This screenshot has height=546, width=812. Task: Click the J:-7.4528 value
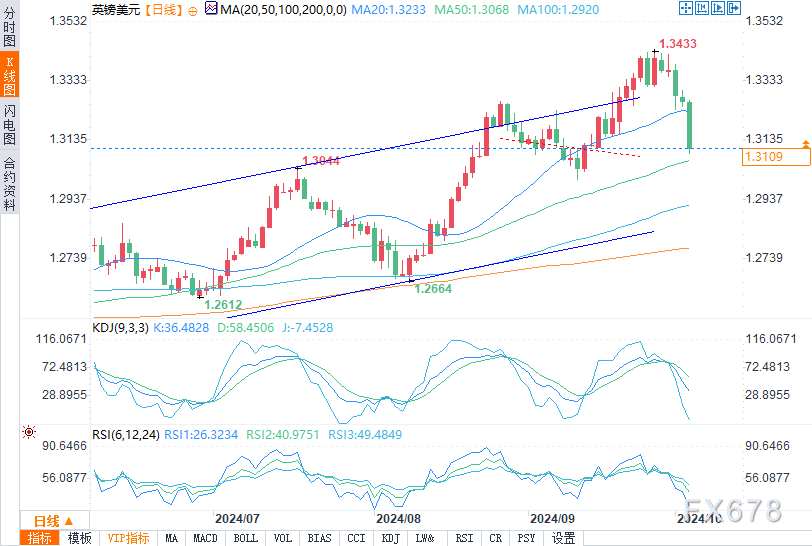(308, 327)
